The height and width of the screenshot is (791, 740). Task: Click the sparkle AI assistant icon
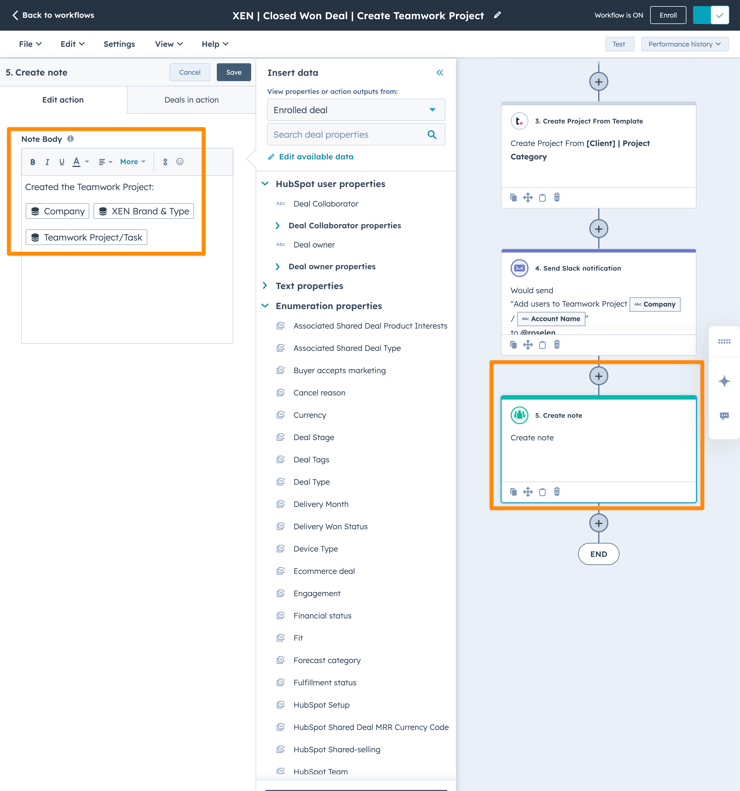pos(724,381)
